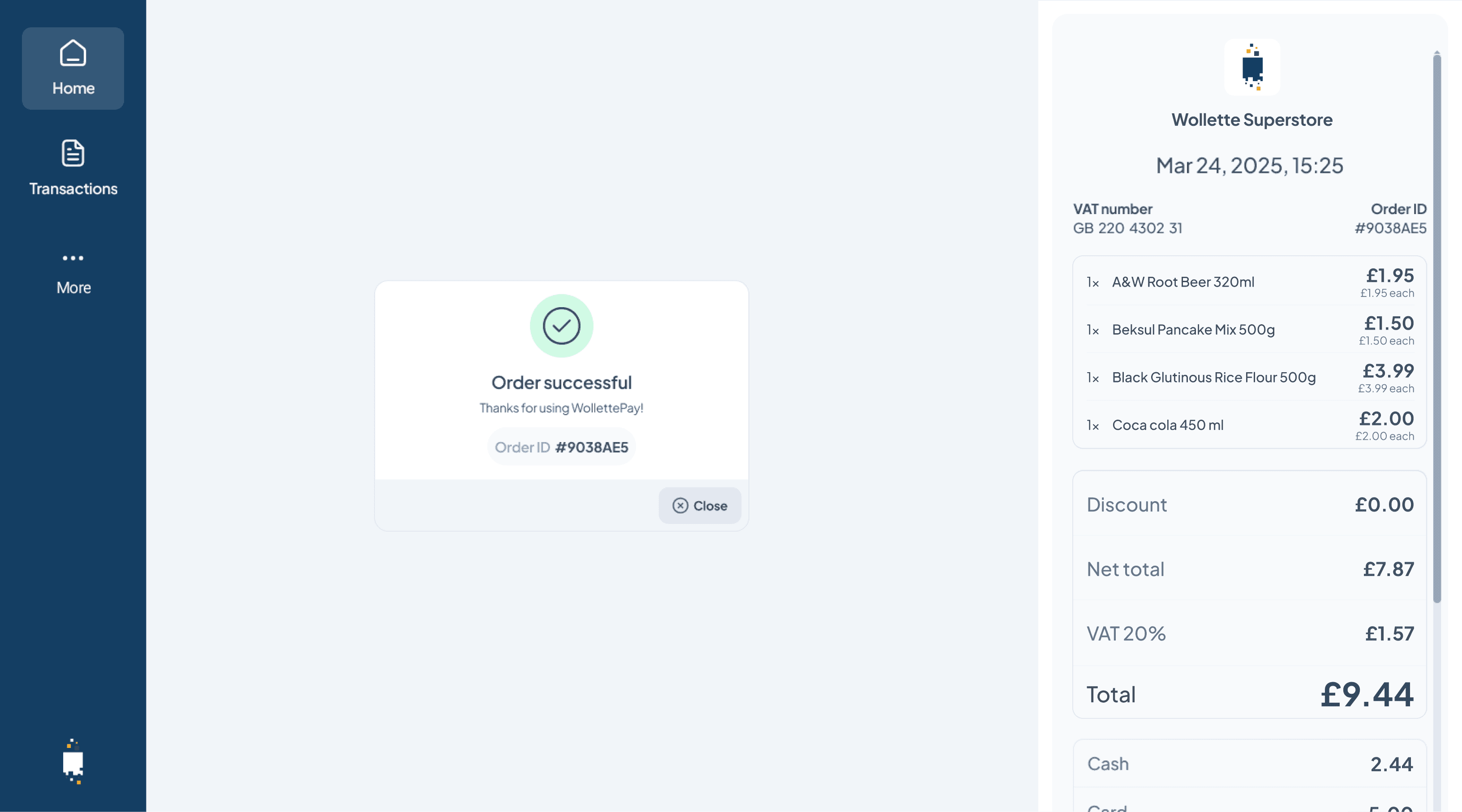Click the Discount £0.00 row
This screenshot has width=1462, height=812.
tap(1250, 504)
